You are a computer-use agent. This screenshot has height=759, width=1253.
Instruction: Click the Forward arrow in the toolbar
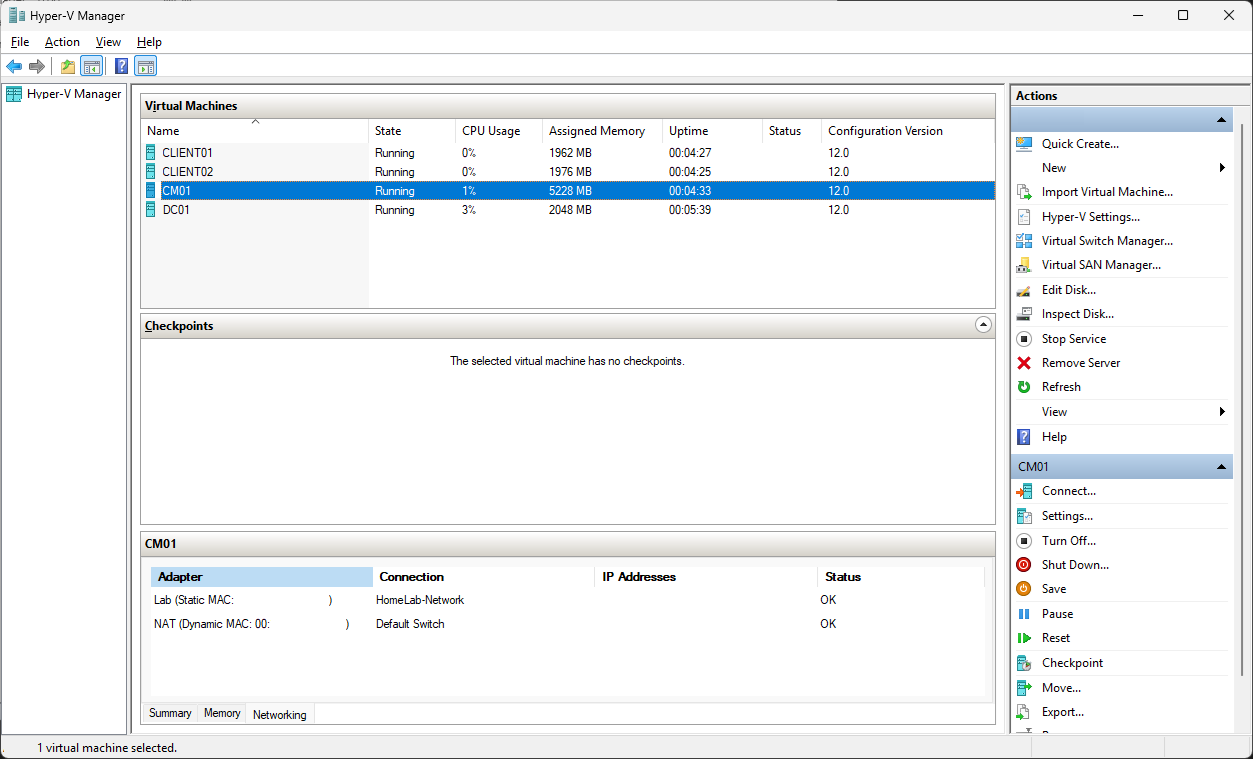(x=37, y=67)
